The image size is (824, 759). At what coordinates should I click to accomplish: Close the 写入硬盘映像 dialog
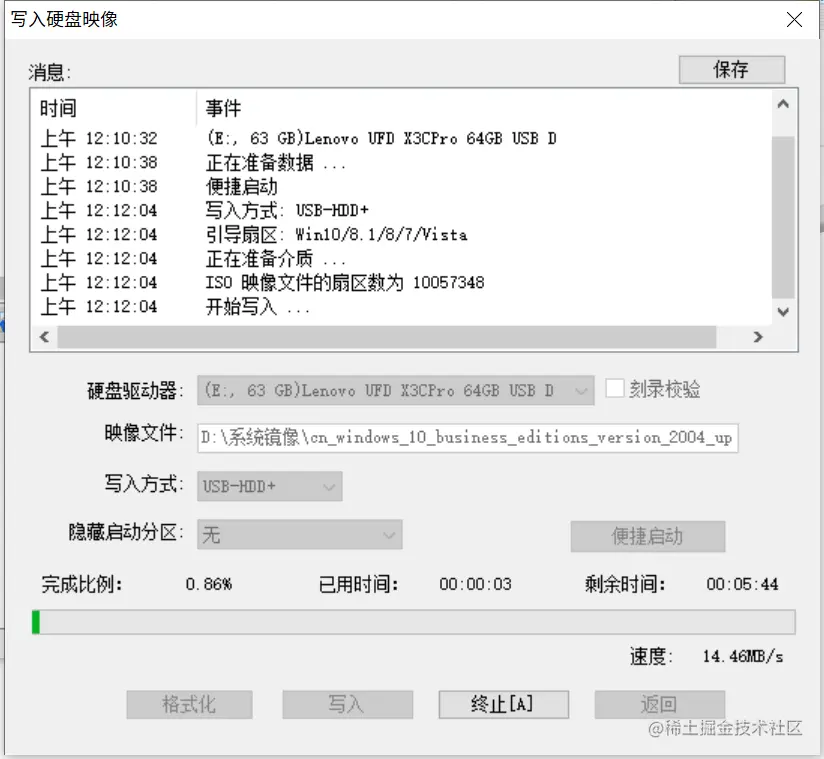pyautogui.click(x=794, y=20)
